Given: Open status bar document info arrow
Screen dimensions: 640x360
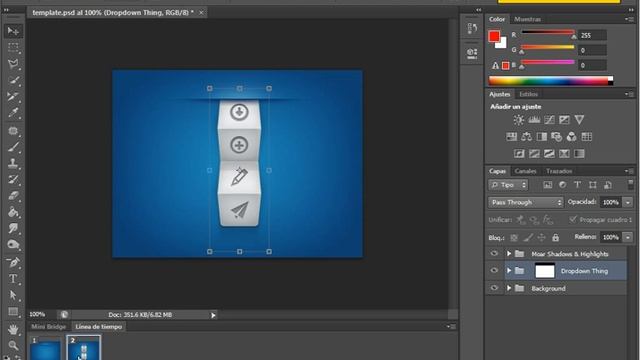Looking at the screenshot, I should coord(213,315).
